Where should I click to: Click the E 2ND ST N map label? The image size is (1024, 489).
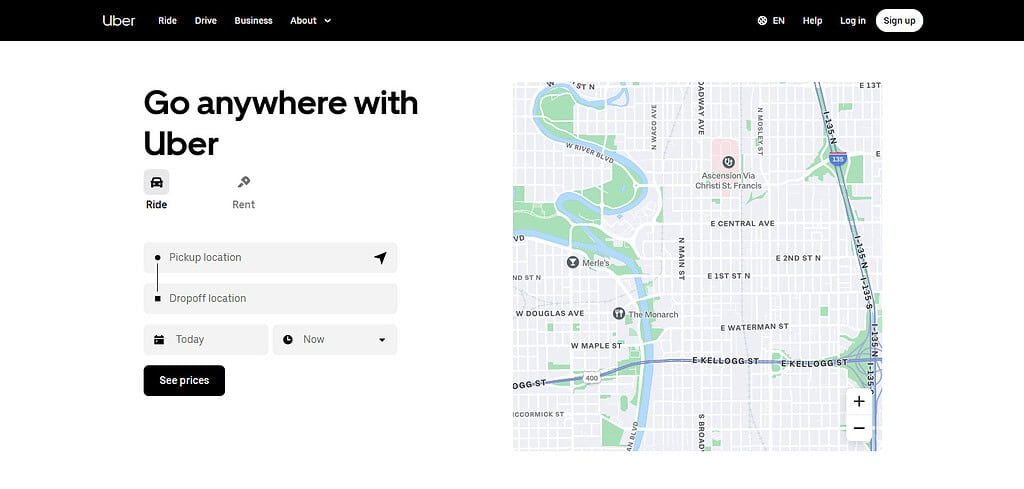click(x=798, y=259)
